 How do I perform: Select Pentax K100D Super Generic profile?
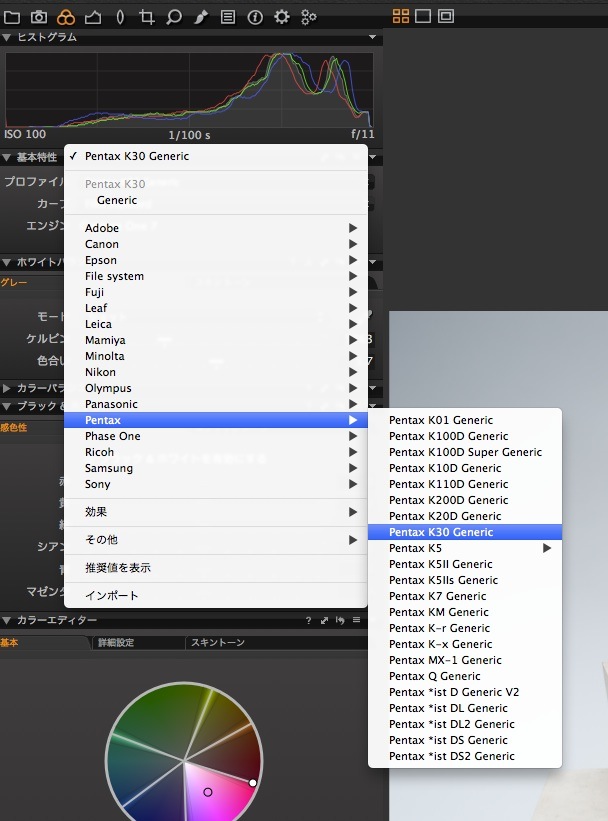click(x=465, y=452)
